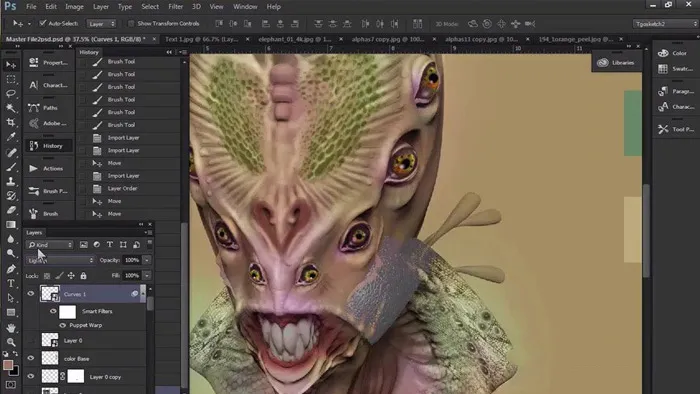
Task: Open the Libraries panel
Action: click(x=616, y=62)
